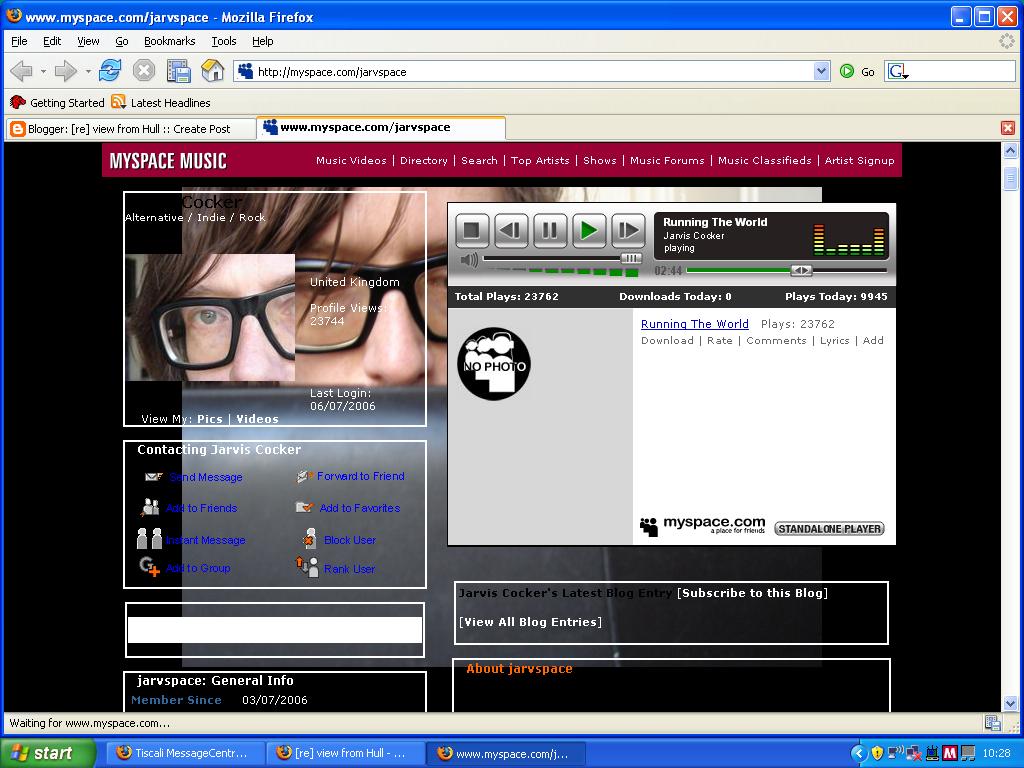Image resolution: width=1024 pixels, height=768 pixels.
Task: Switch to Blogger Create Post tab
Action: click(131, 129)
